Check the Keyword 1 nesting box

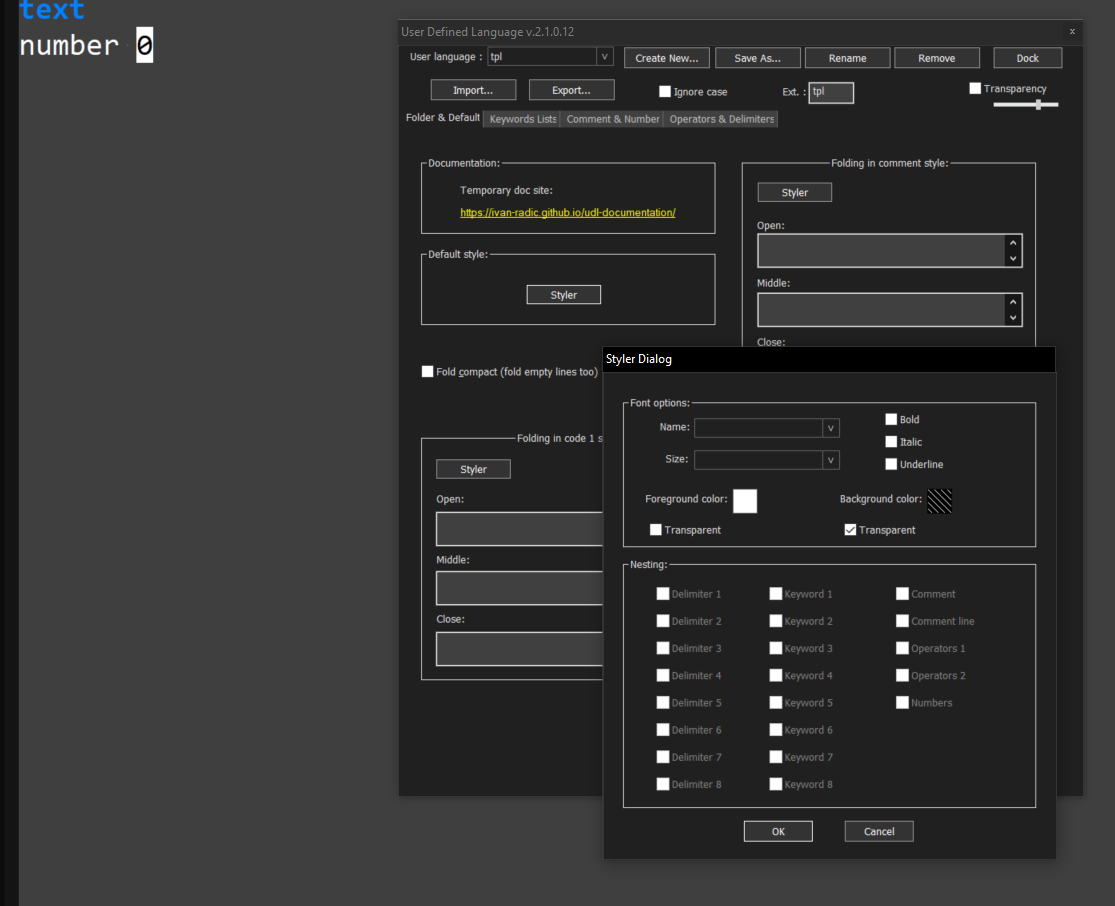point(776,594)
